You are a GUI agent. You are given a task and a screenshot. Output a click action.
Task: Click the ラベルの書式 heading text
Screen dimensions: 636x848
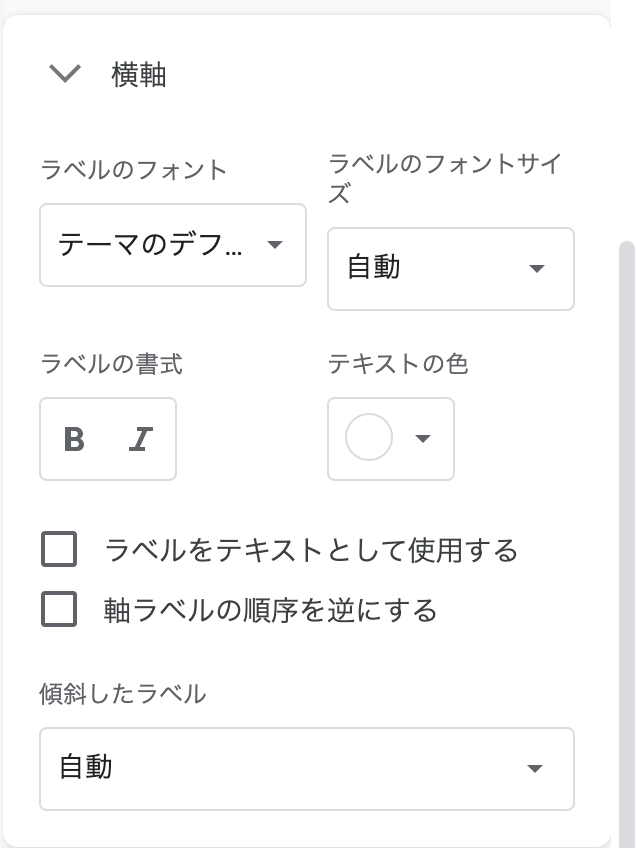pos(112,364)
